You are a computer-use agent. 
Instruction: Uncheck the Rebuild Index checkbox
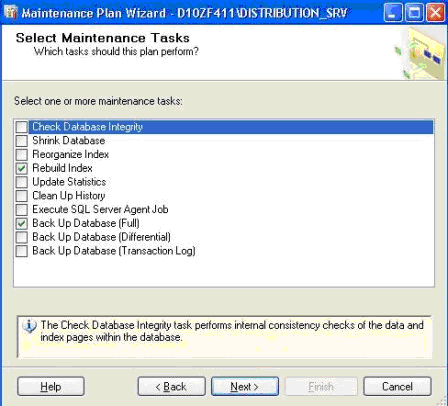point(22,168)
